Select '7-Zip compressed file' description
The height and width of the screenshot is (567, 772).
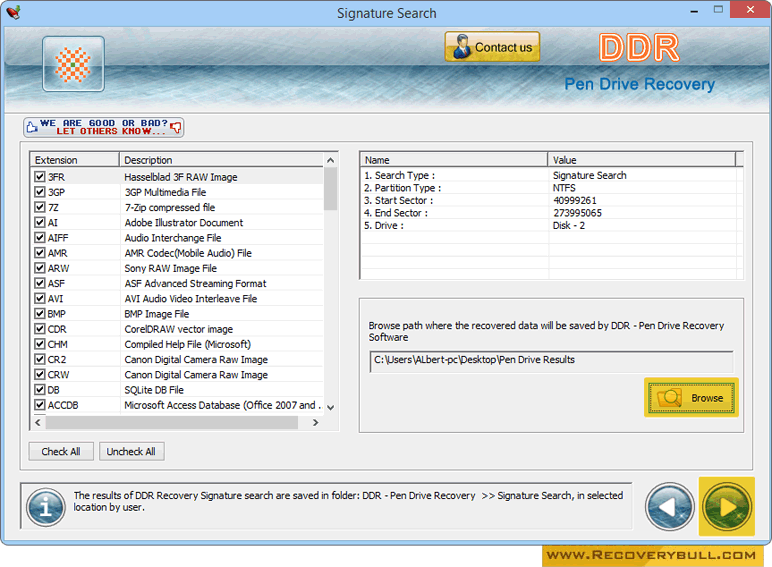click(x=170, y=208)
